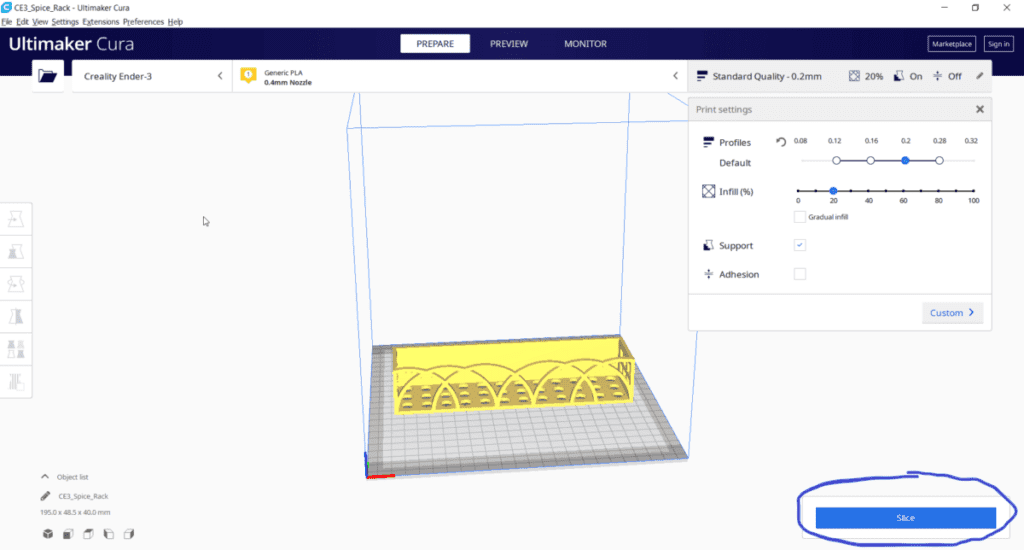Expand the Creality Ender-3 printer selector

[152, 76]
